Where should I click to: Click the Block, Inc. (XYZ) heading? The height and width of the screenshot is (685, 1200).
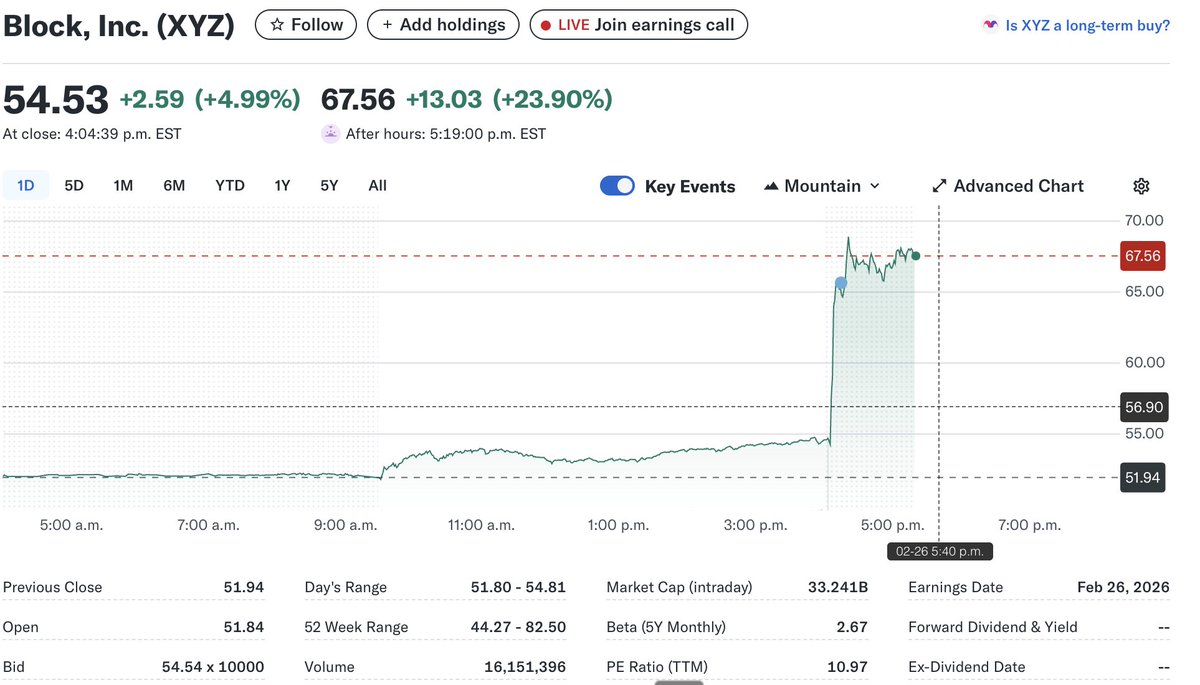[x=119, y=26]
